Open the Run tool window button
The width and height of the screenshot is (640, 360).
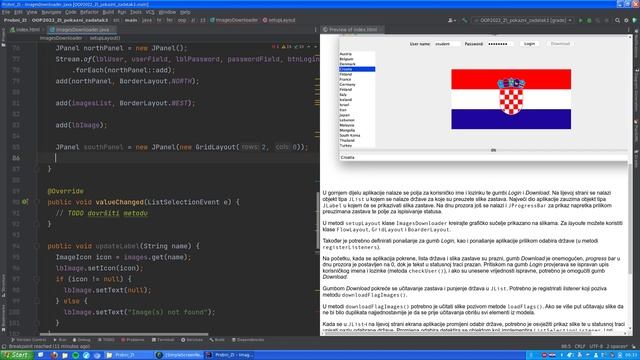(x=60, y=340)
